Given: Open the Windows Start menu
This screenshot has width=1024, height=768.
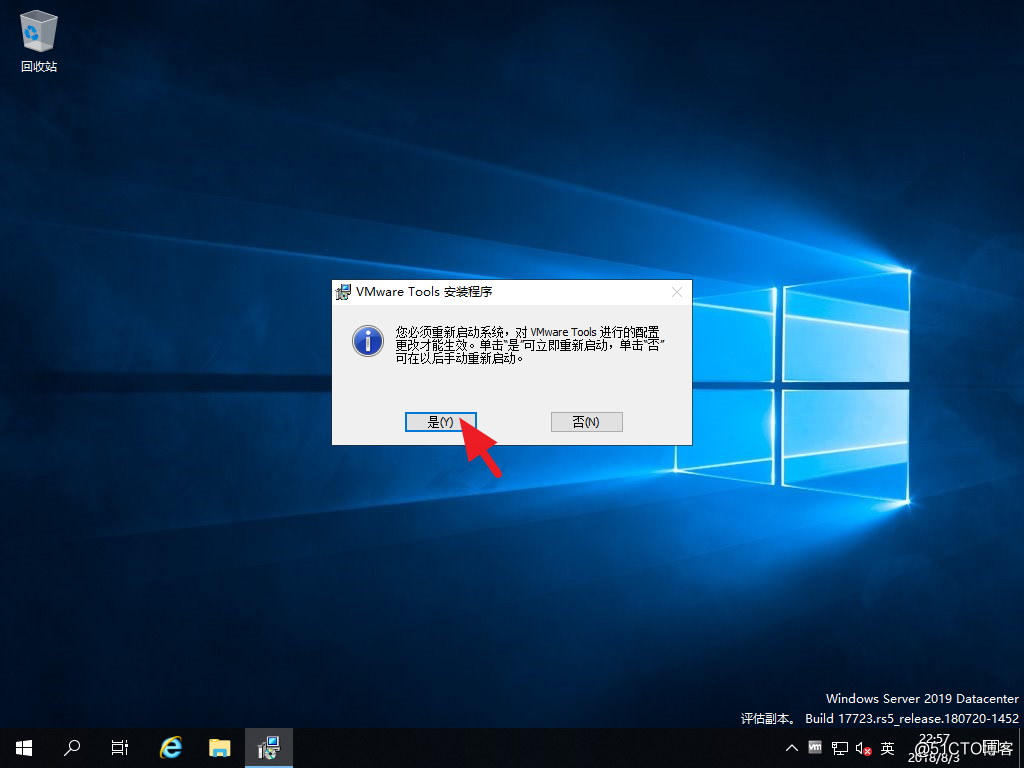Looking at the screenshot, I should (24, 748).
